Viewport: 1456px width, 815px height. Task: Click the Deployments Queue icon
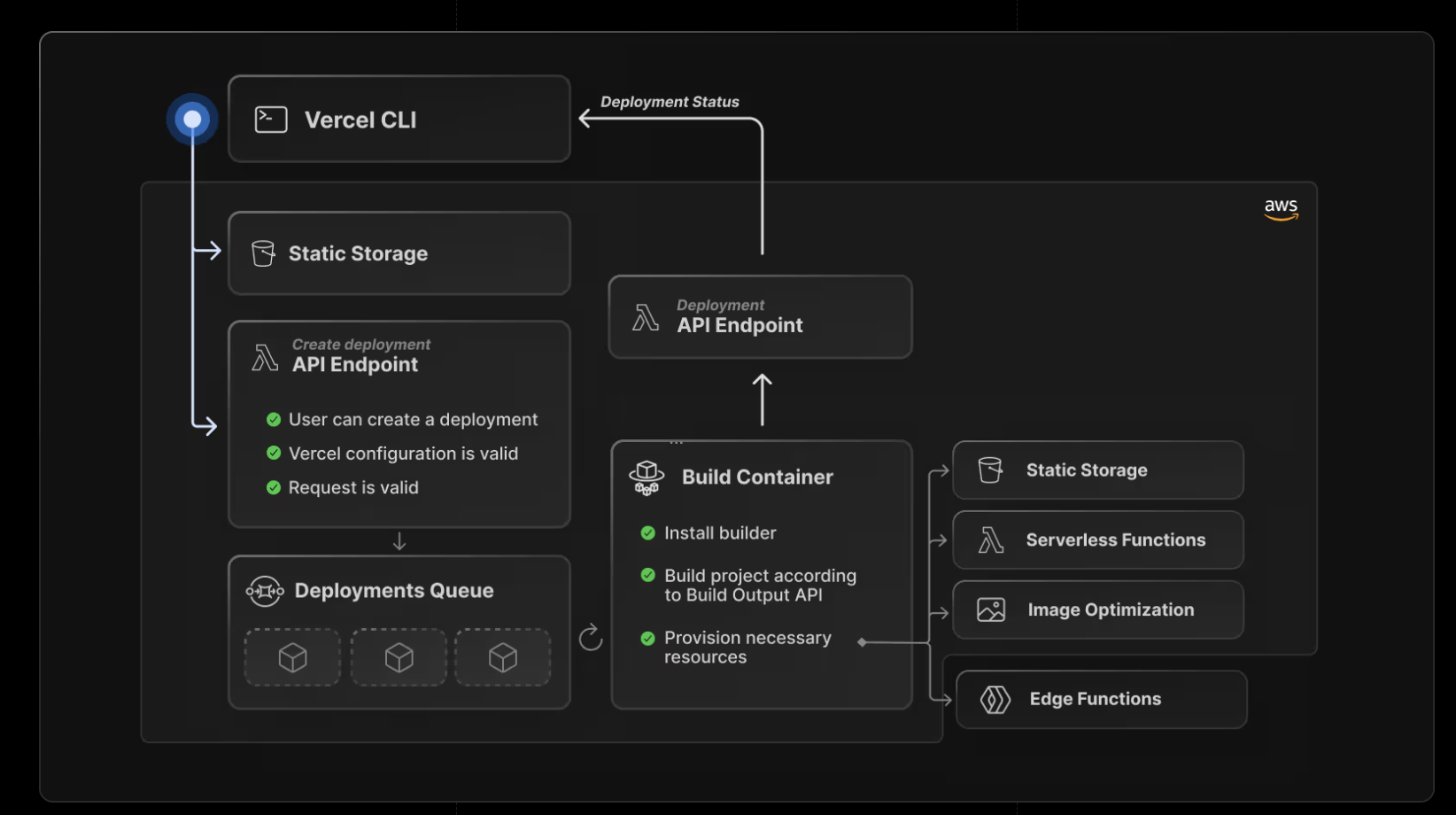[x=265, y=591]
